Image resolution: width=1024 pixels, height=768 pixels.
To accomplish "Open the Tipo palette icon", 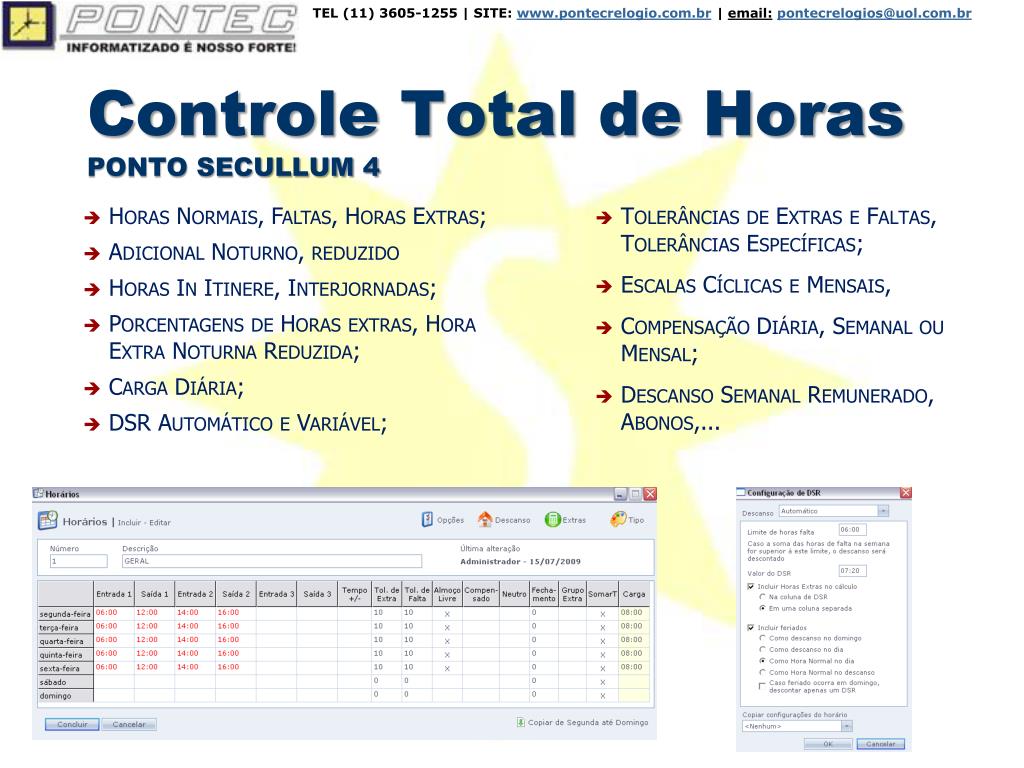I will pyautogui.click(x=618, y=520).
